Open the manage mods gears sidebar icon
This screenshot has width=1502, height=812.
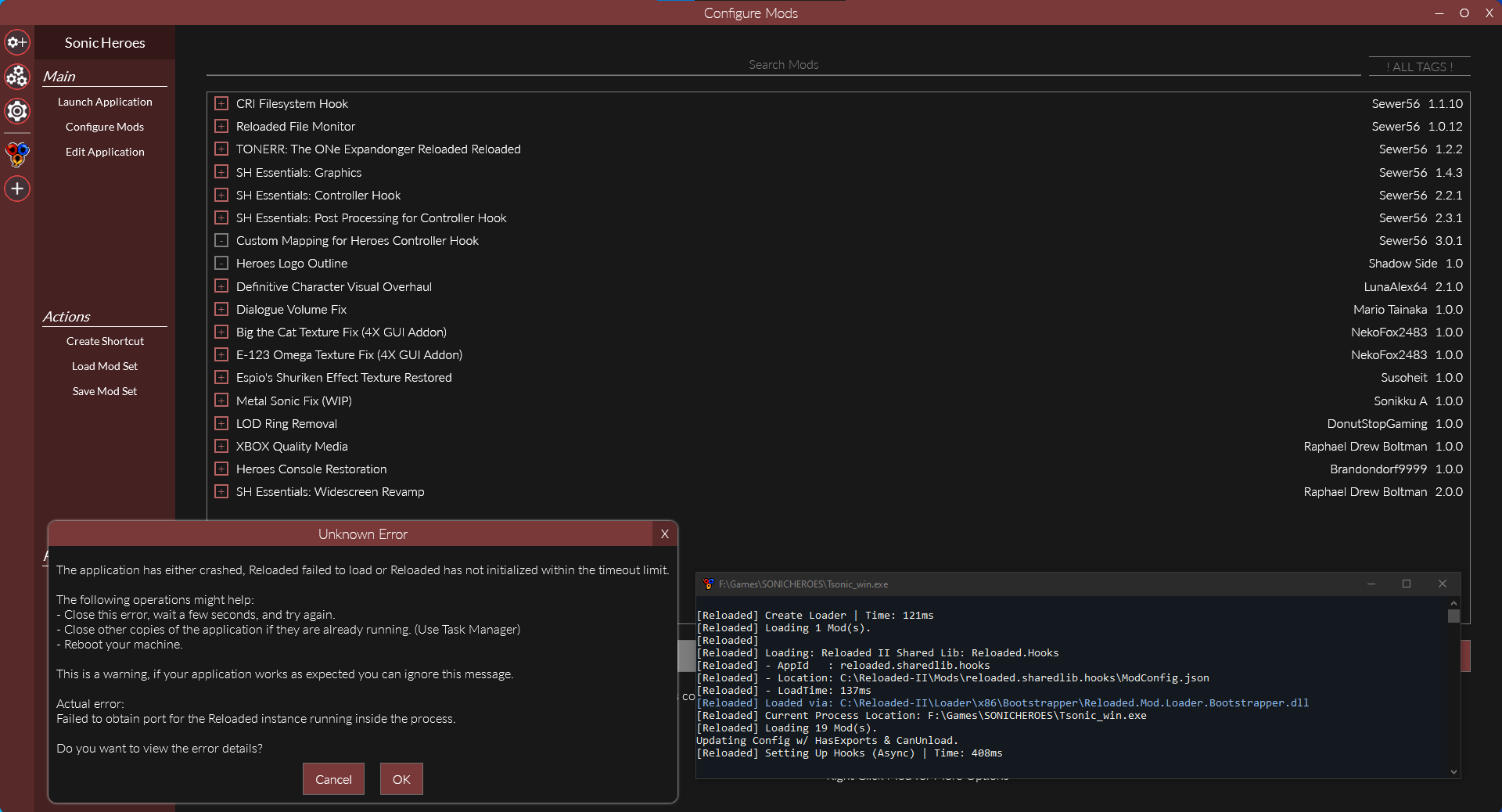[x=17, y=77]
